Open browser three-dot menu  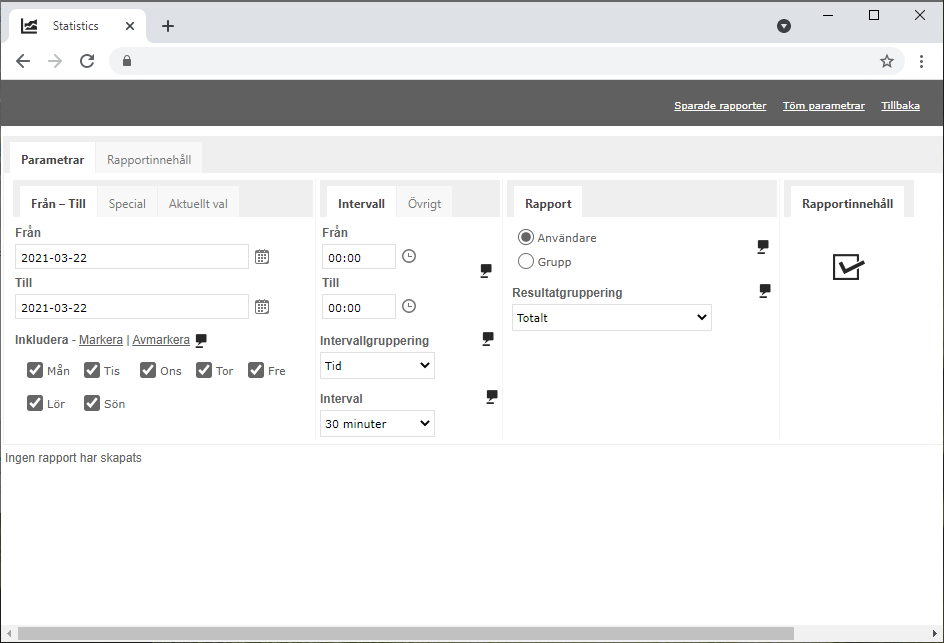click(921, 61)
